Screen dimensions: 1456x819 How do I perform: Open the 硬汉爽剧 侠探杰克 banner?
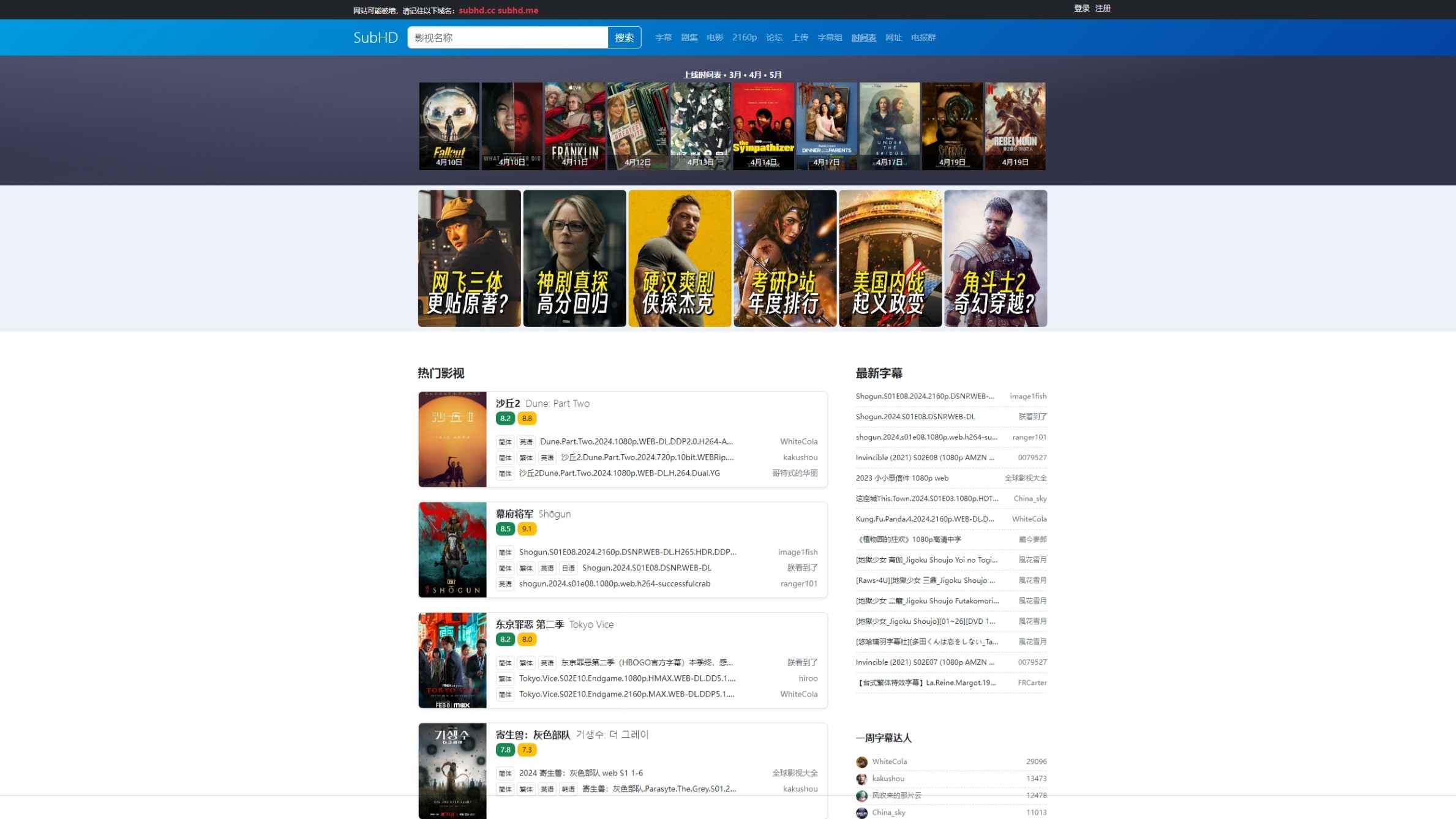tap(680, 258)
